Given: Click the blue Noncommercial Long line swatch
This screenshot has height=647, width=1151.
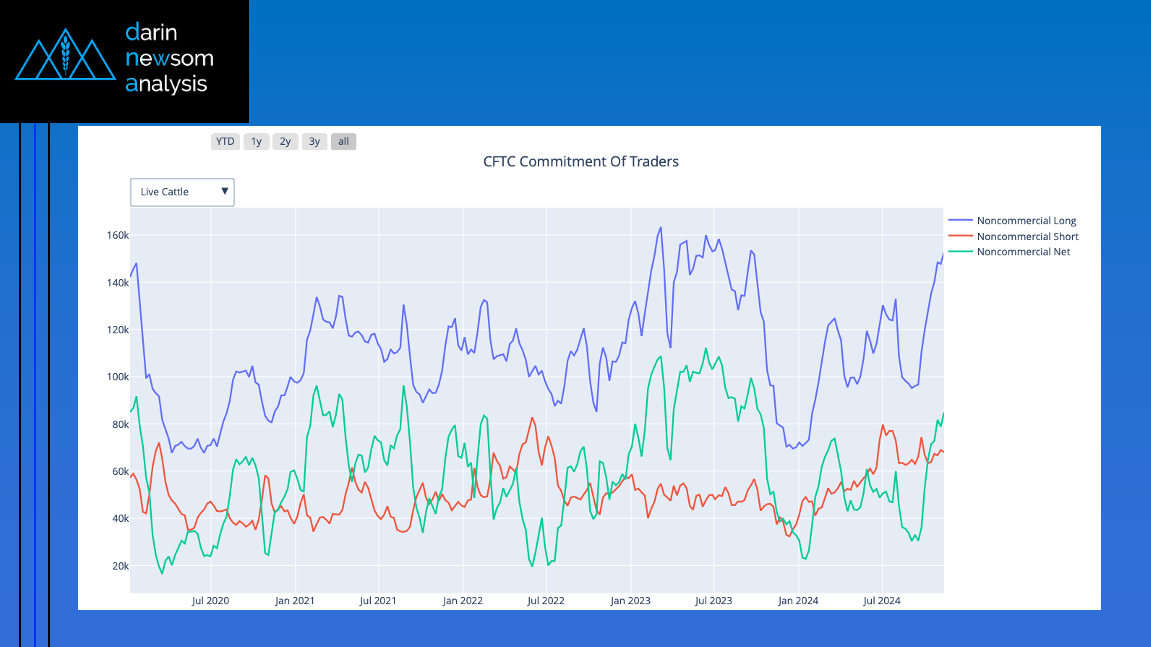Looking at the screenshot, I should (x=960, y=220).
